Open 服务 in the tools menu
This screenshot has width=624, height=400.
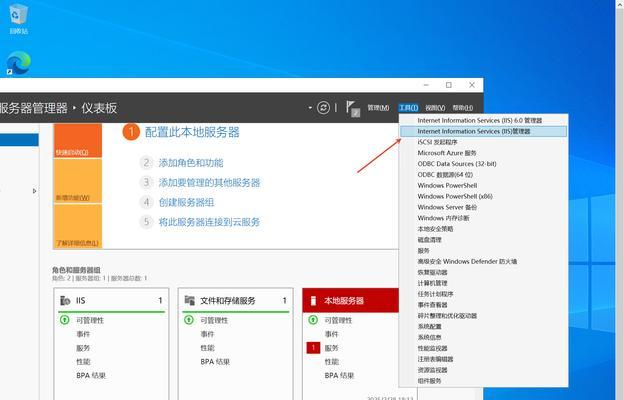point(484,251)
